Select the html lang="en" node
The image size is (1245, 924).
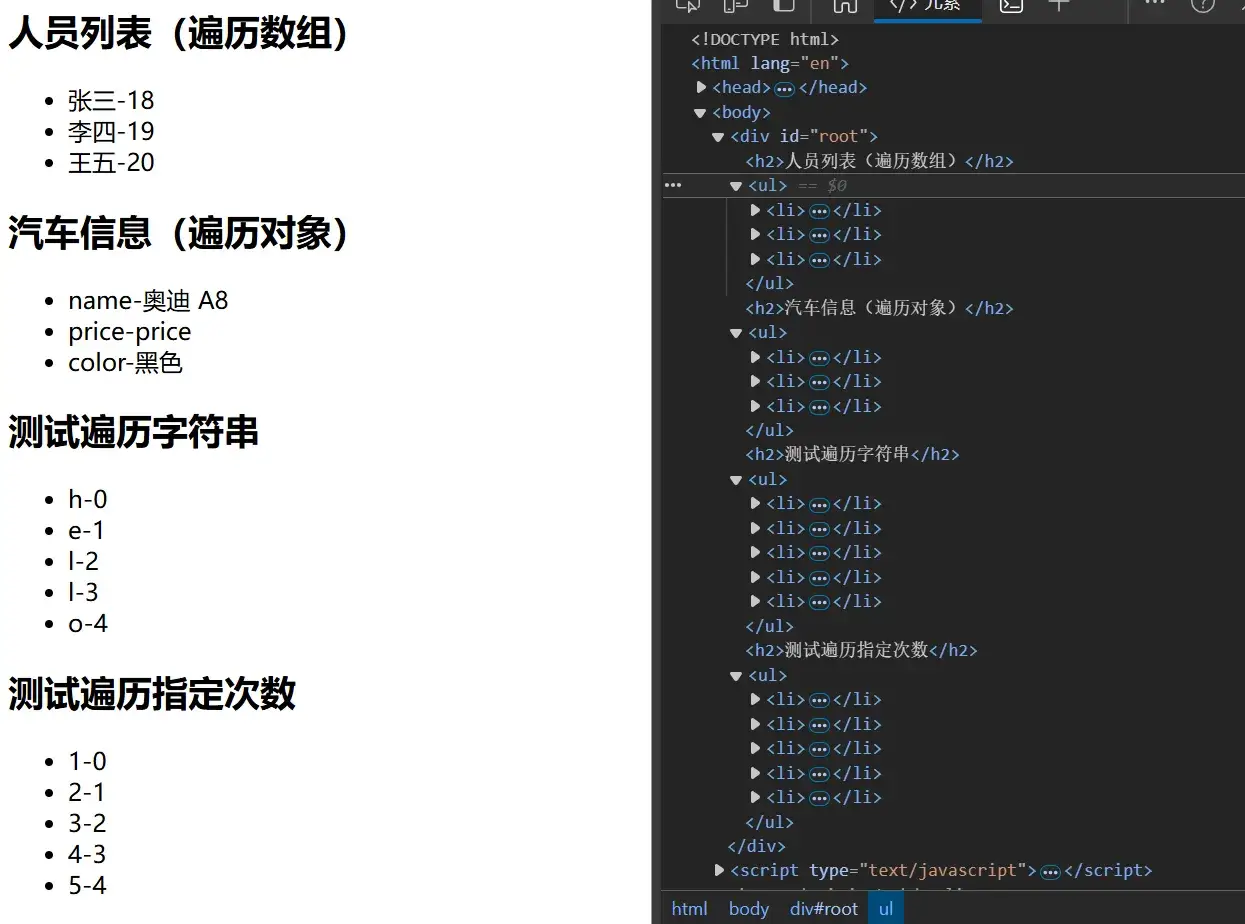coord(770,63)
